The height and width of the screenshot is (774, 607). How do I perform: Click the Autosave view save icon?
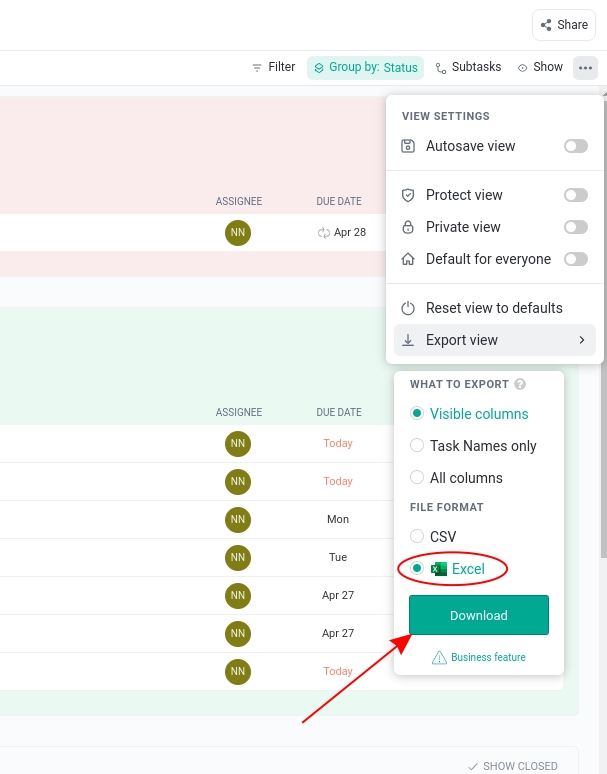(x=408, y=146)
